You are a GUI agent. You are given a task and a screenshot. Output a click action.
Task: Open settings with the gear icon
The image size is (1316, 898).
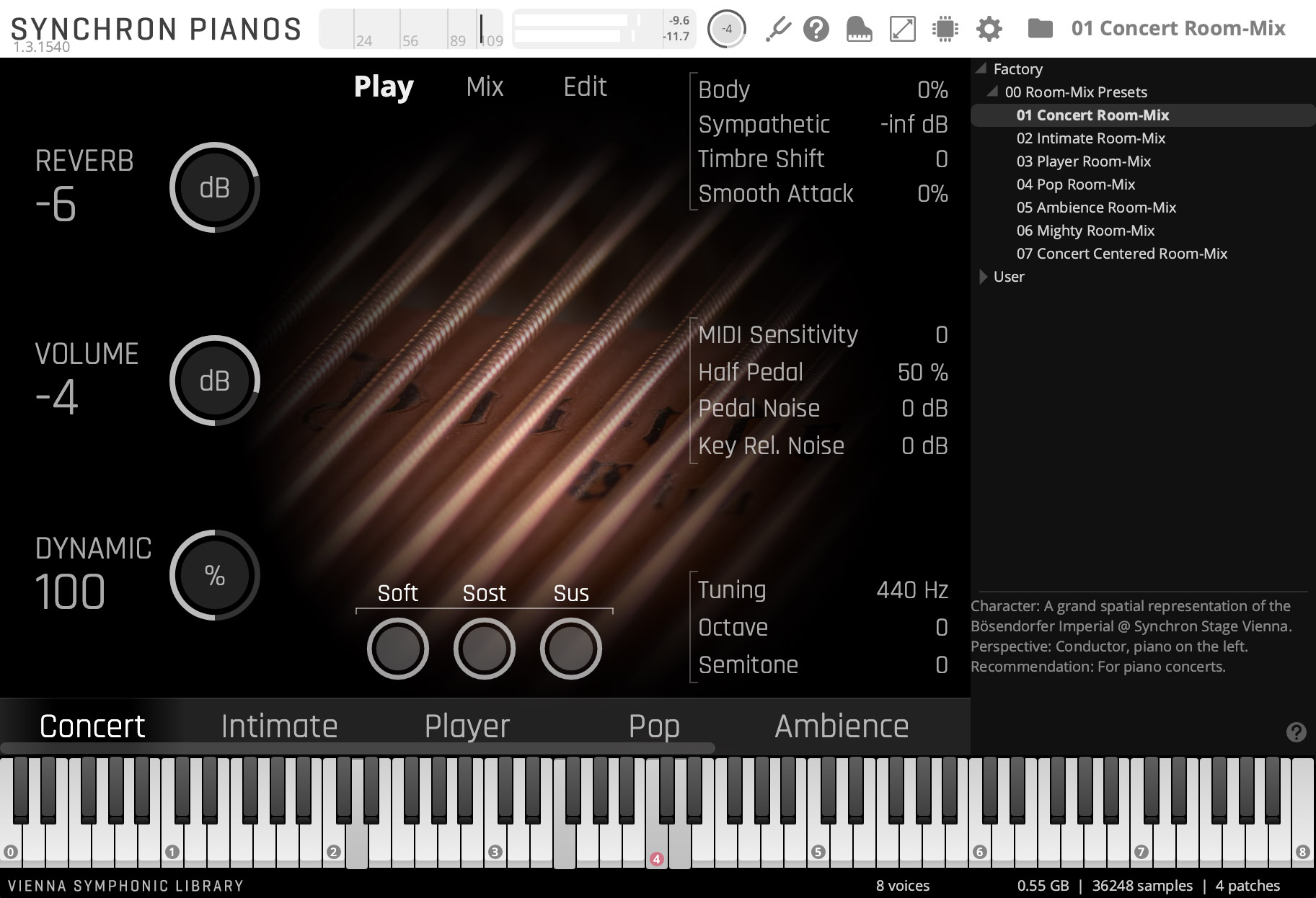tap(989, 30)
